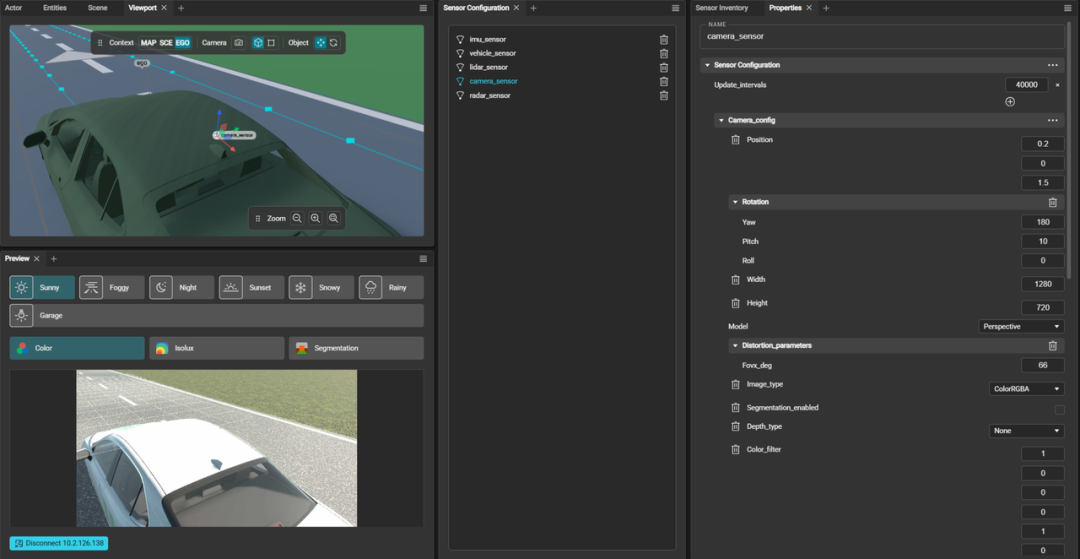Click the Yaw value field 180
Image resolution: width=1080 pixels, height=559 pixels.
[1043, 222]
